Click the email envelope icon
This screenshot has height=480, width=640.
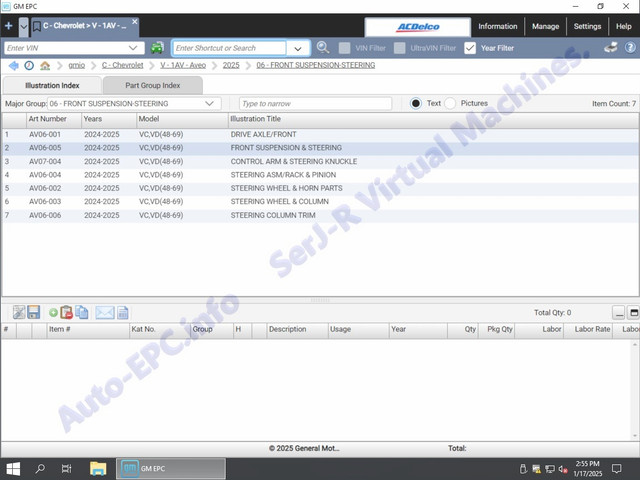click(105, 313)
